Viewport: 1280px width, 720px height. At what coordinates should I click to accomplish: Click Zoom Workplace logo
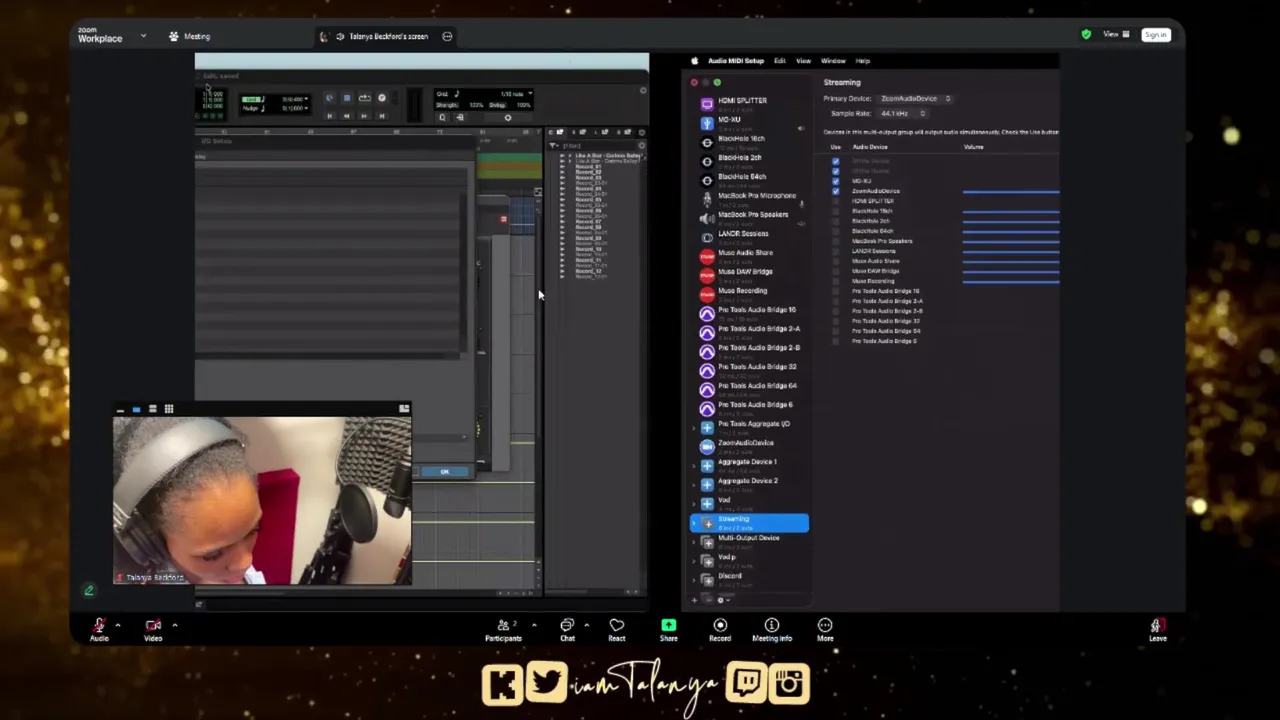tap(100, 35)
